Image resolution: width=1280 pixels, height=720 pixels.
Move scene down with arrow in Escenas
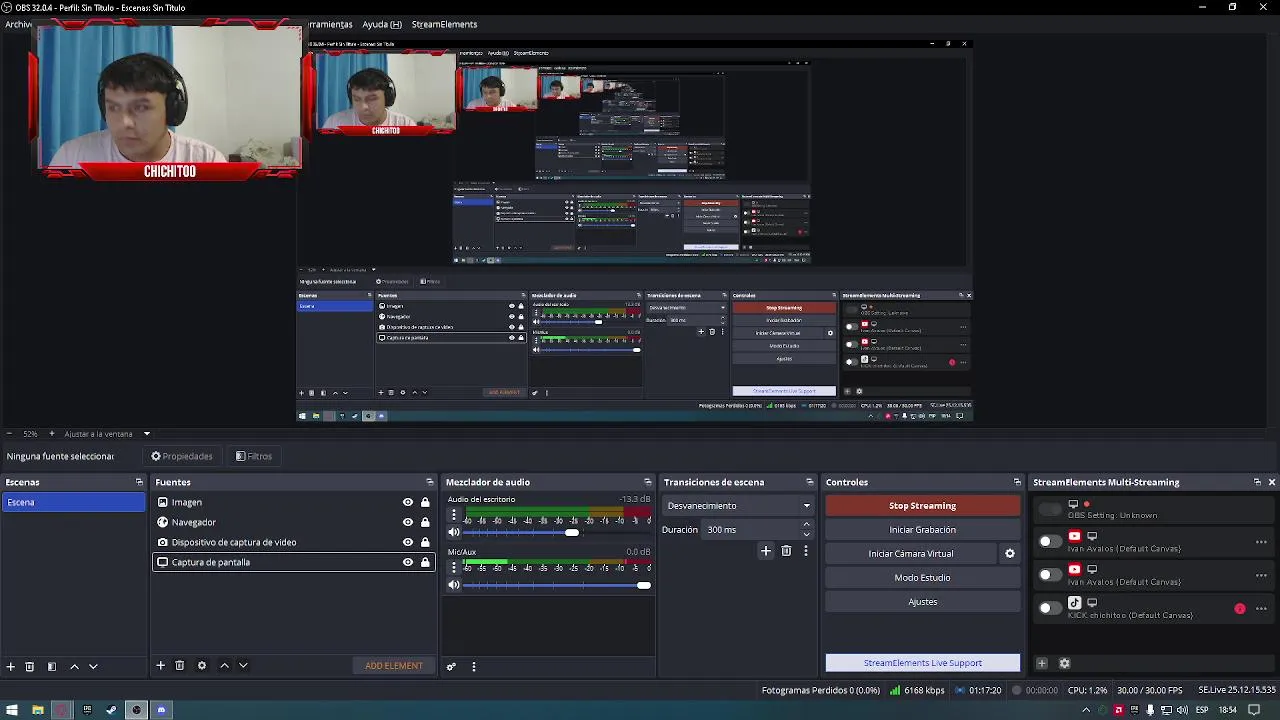pos(93,666)
